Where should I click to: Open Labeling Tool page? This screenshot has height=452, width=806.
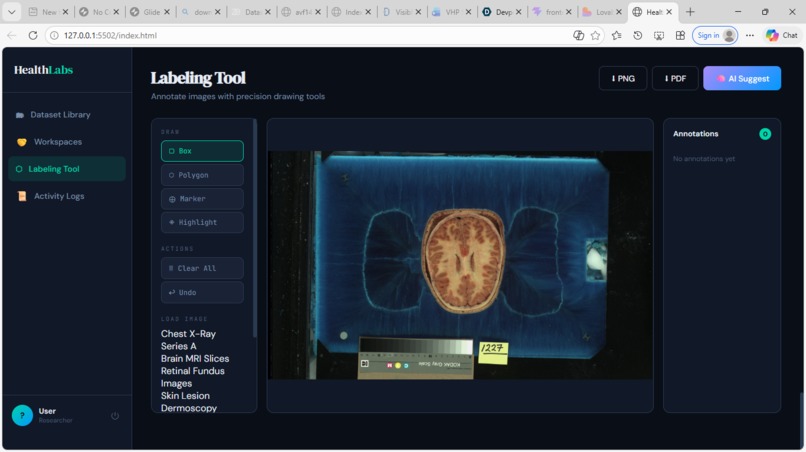tap(67, 169)
